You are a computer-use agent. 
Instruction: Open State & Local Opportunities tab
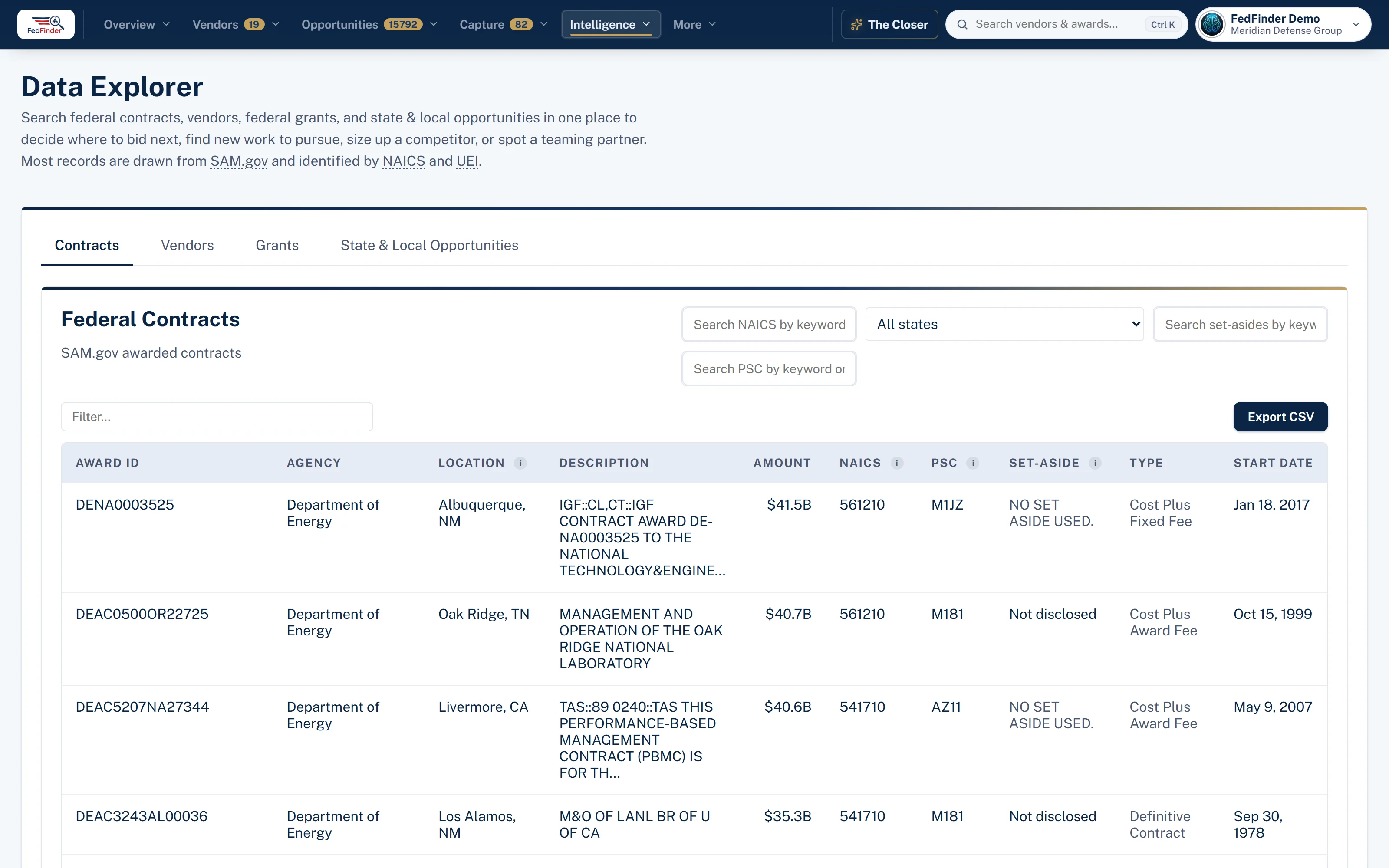[429, 245]
